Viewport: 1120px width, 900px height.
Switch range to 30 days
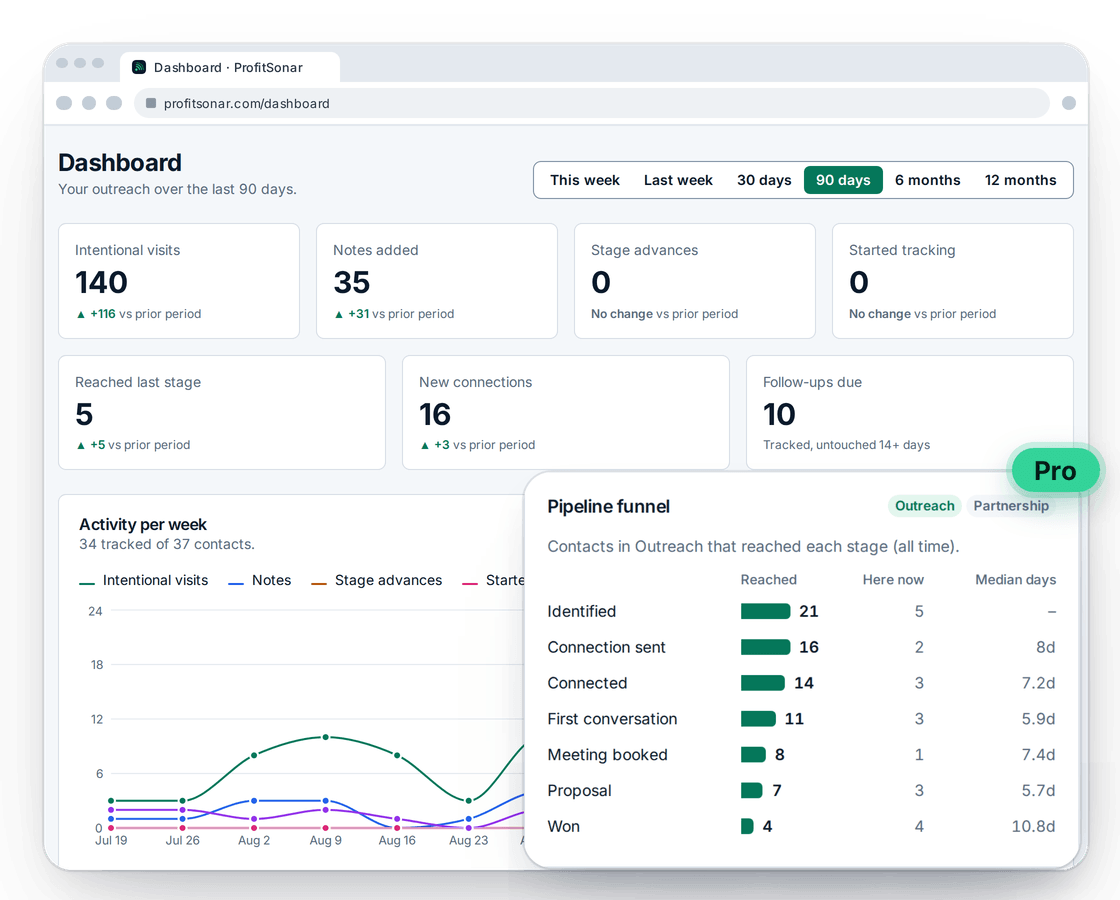pos(764,180)
